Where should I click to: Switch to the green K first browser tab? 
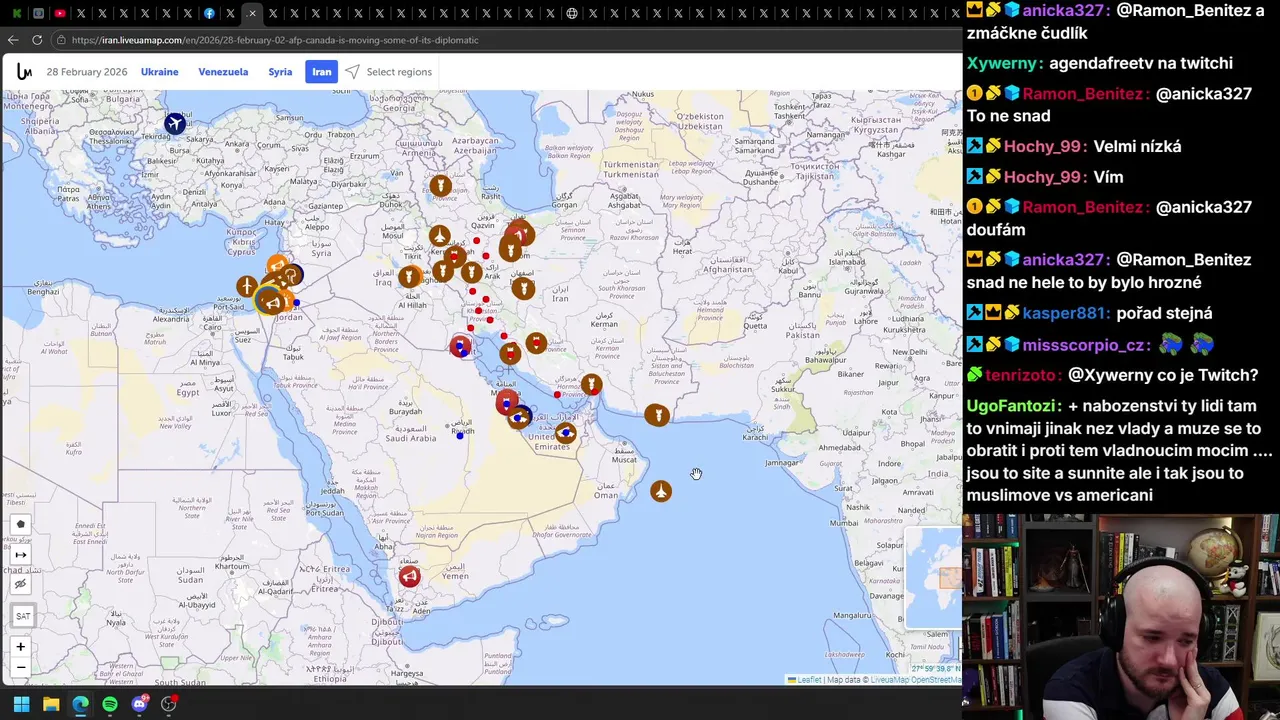(x=16, y=13)
